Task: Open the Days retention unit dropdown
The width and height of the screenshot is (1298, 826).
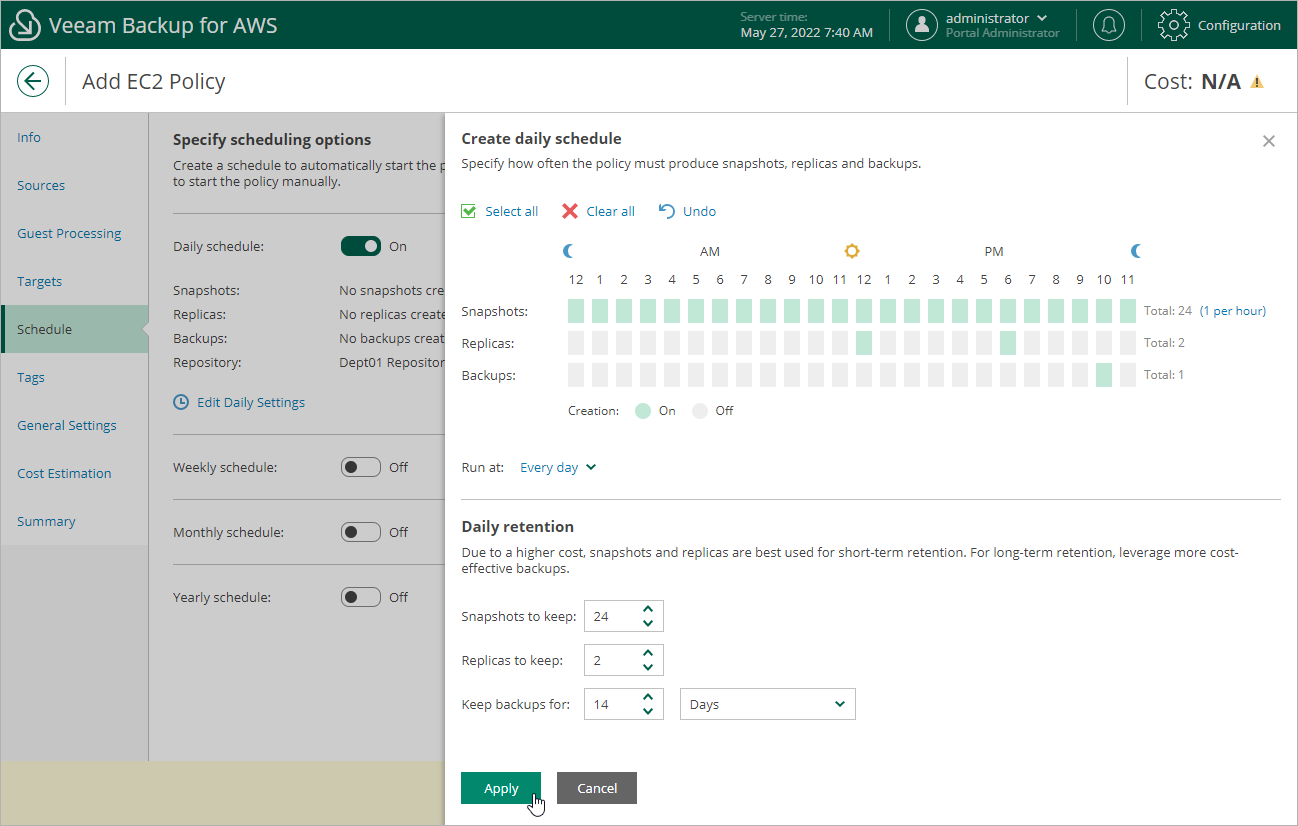Action: pyautogui.click(x=767, y=704)
